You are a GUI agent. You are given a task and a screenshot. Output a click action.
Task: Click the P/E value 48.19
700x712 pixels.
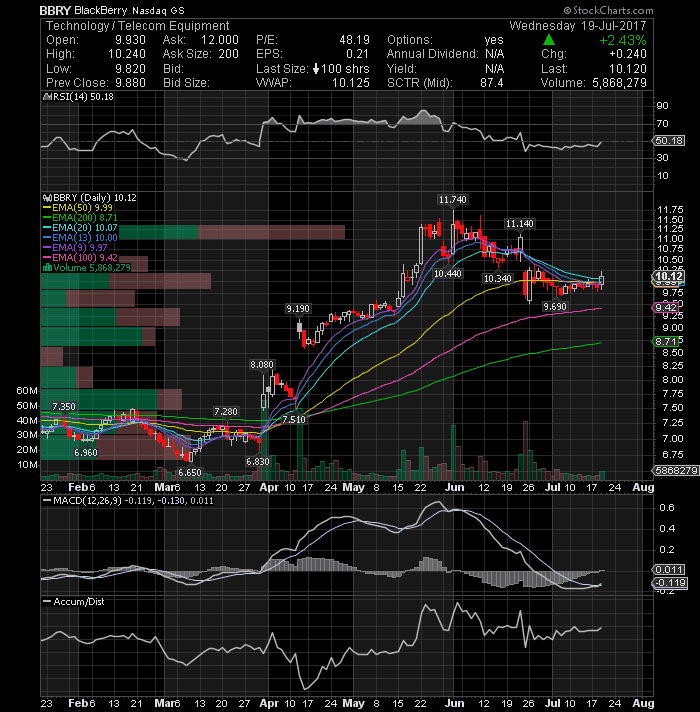[355, 40]
